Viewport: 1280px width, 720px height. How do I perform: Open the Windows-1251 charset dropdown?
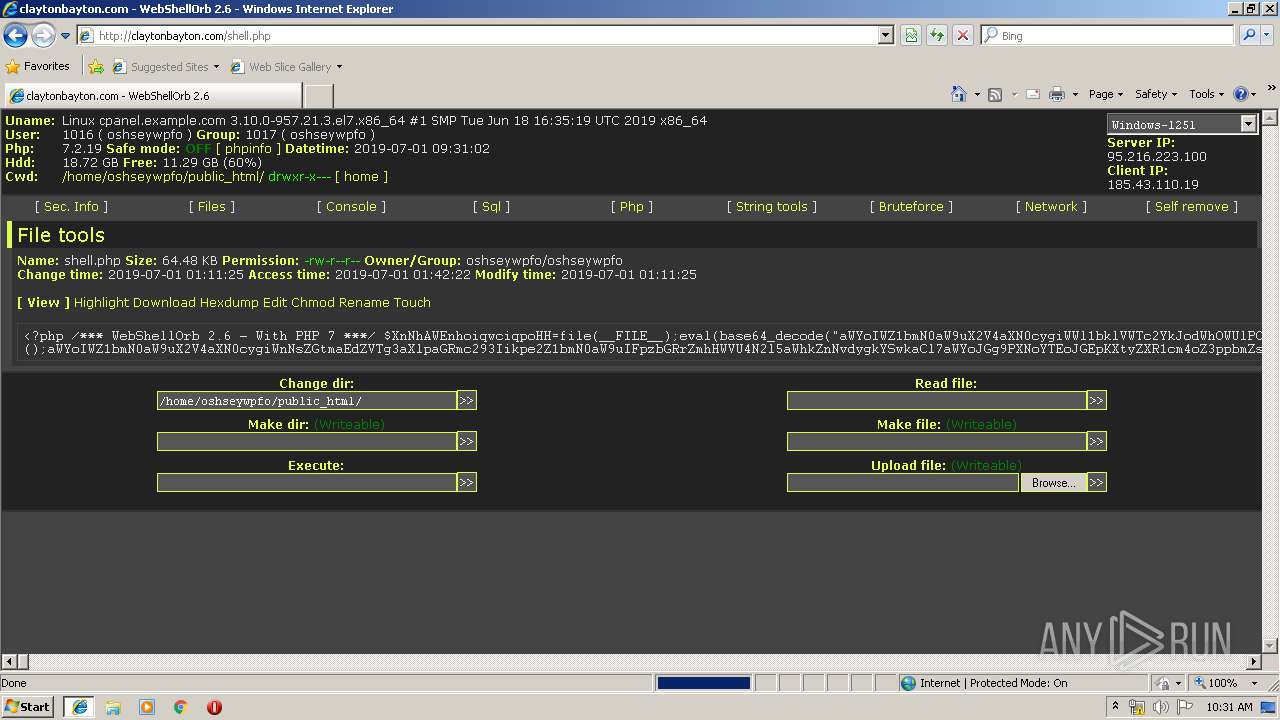coord(1181,124)
